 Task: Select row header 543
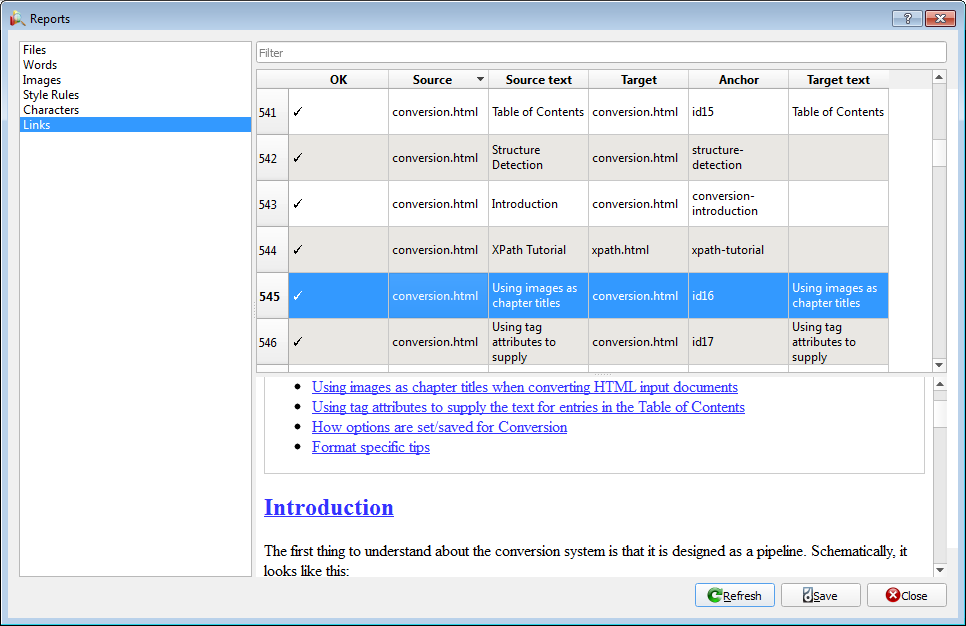click(272, 204)
